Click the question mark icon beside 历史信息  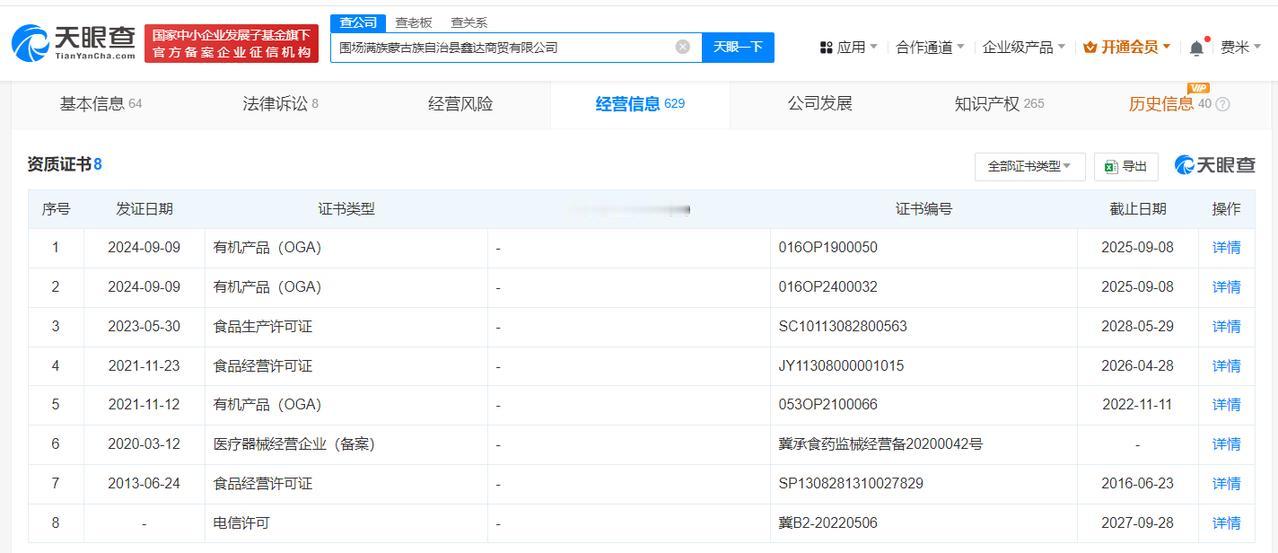point(1222,104)
